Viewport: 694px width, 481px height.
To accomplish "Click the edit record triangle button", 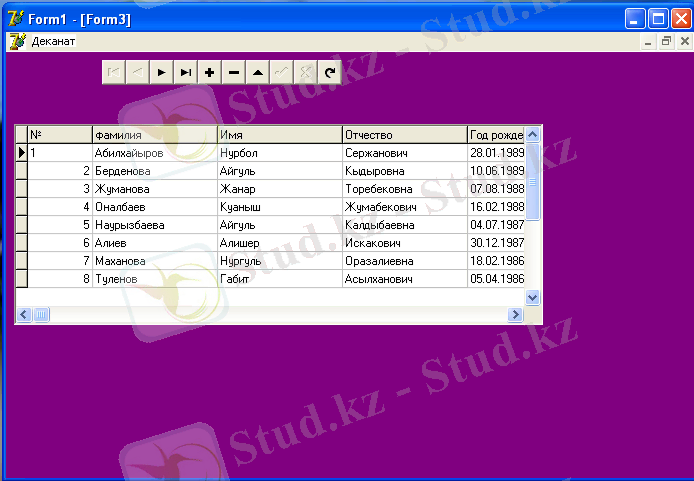I will click(x=258, y=72).
